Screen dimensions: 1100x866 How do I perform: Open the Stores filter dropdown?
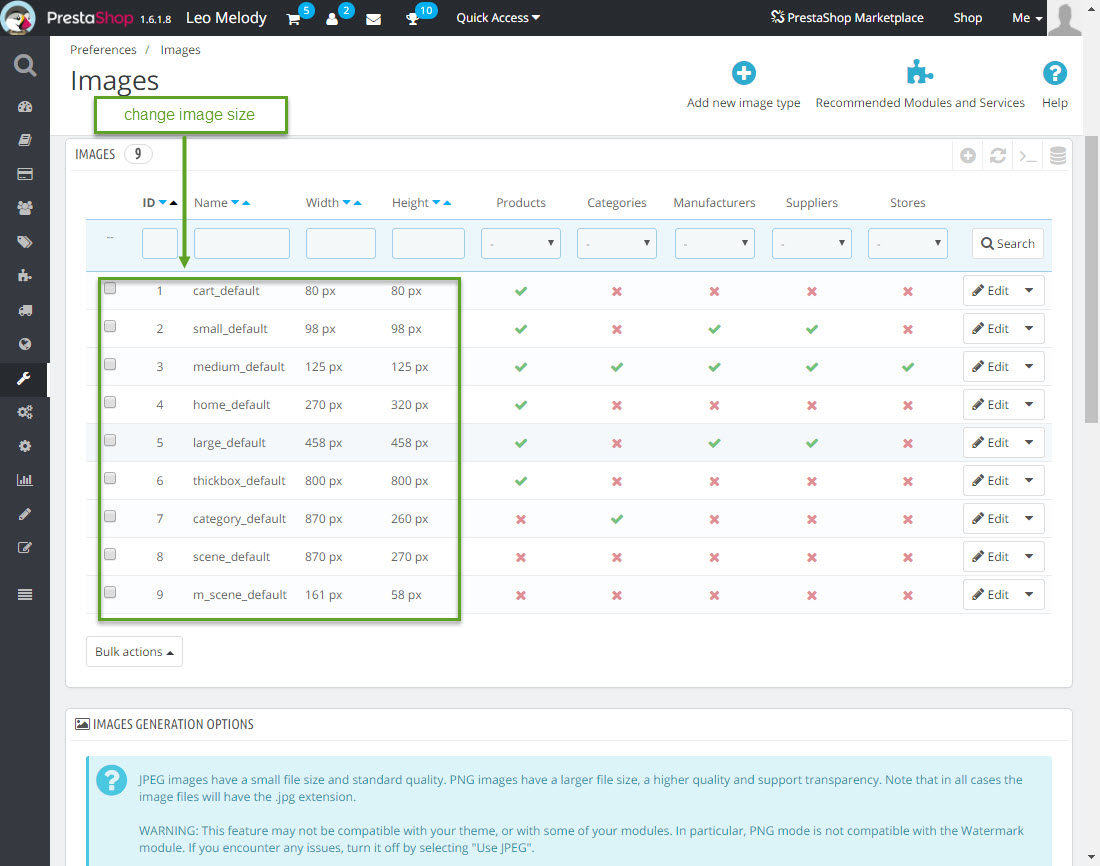(908, 244)
